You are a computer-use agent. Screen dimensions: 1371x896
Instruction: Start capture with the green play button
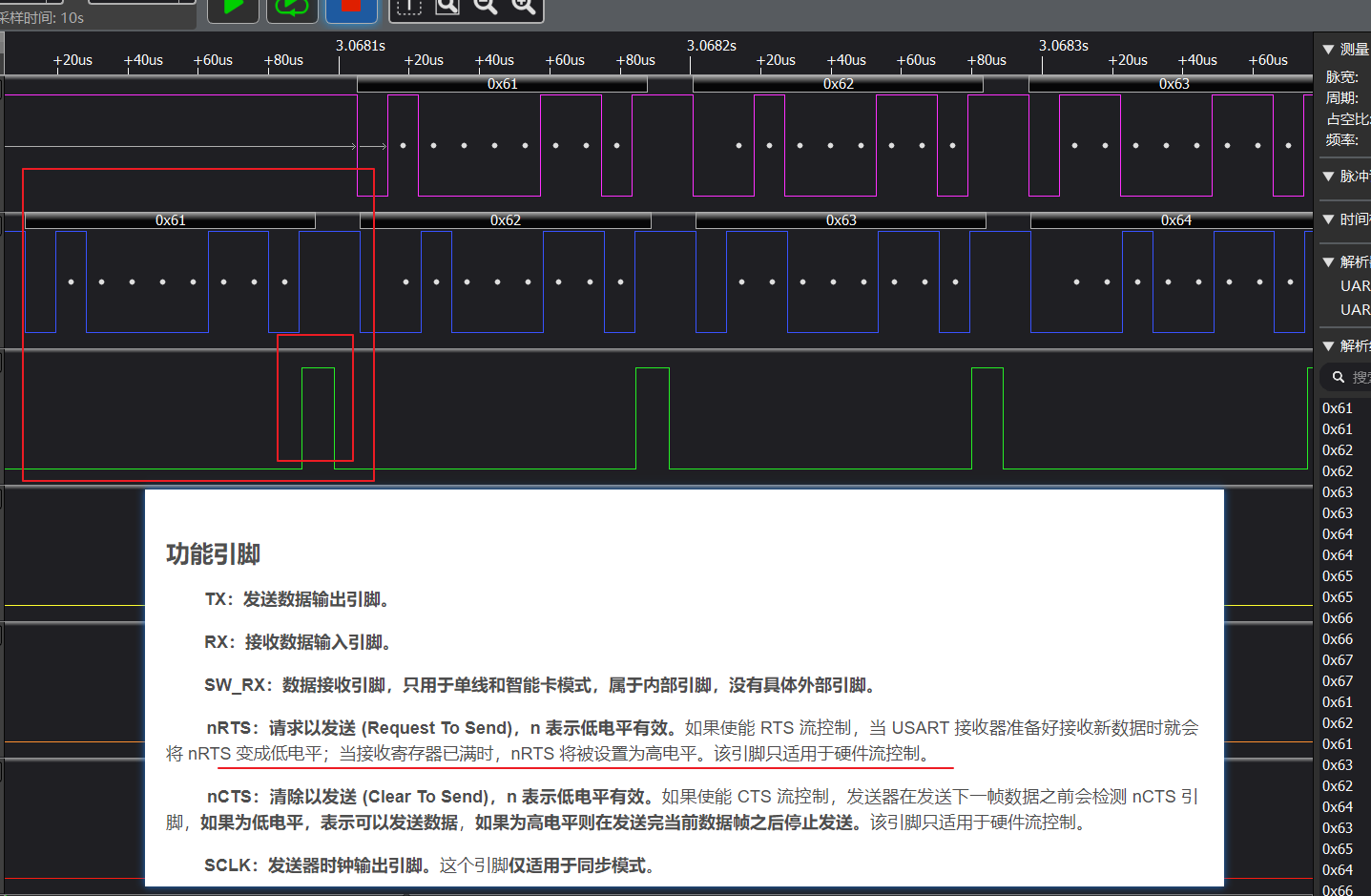click(233, 8)
